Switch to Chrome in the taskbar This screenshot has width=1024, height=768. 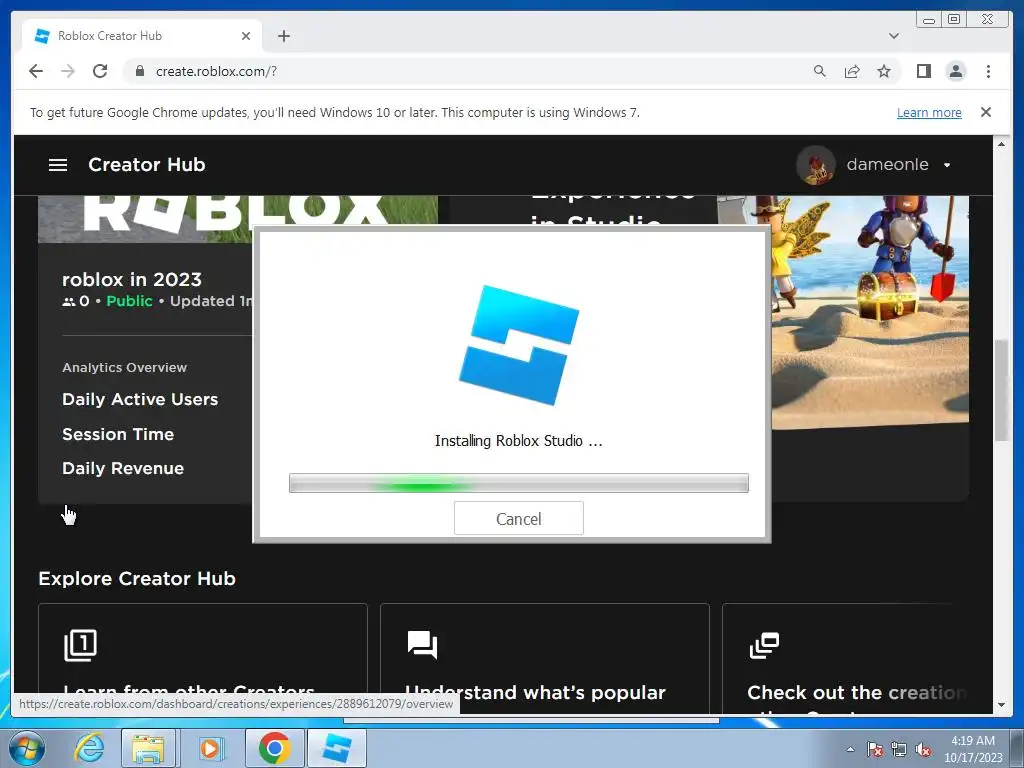[x=274, y=748]
